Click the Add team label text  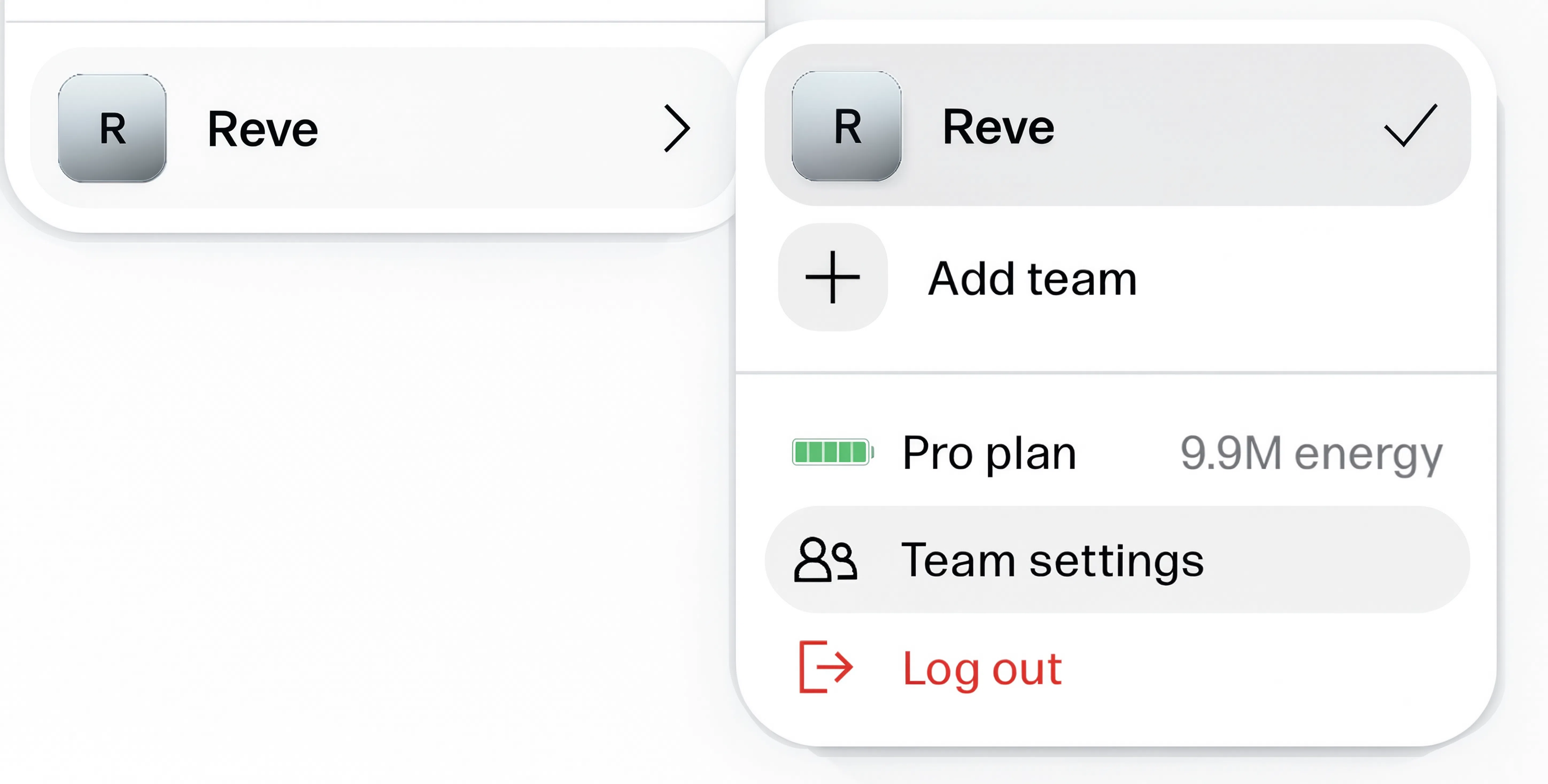point(1032,279)
